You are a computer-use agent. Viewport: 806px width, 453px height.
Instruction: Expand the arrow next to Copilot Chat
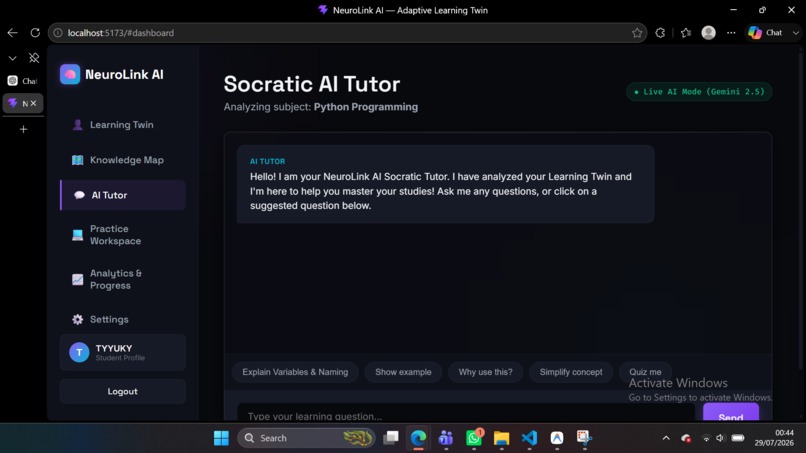[796, 33]
